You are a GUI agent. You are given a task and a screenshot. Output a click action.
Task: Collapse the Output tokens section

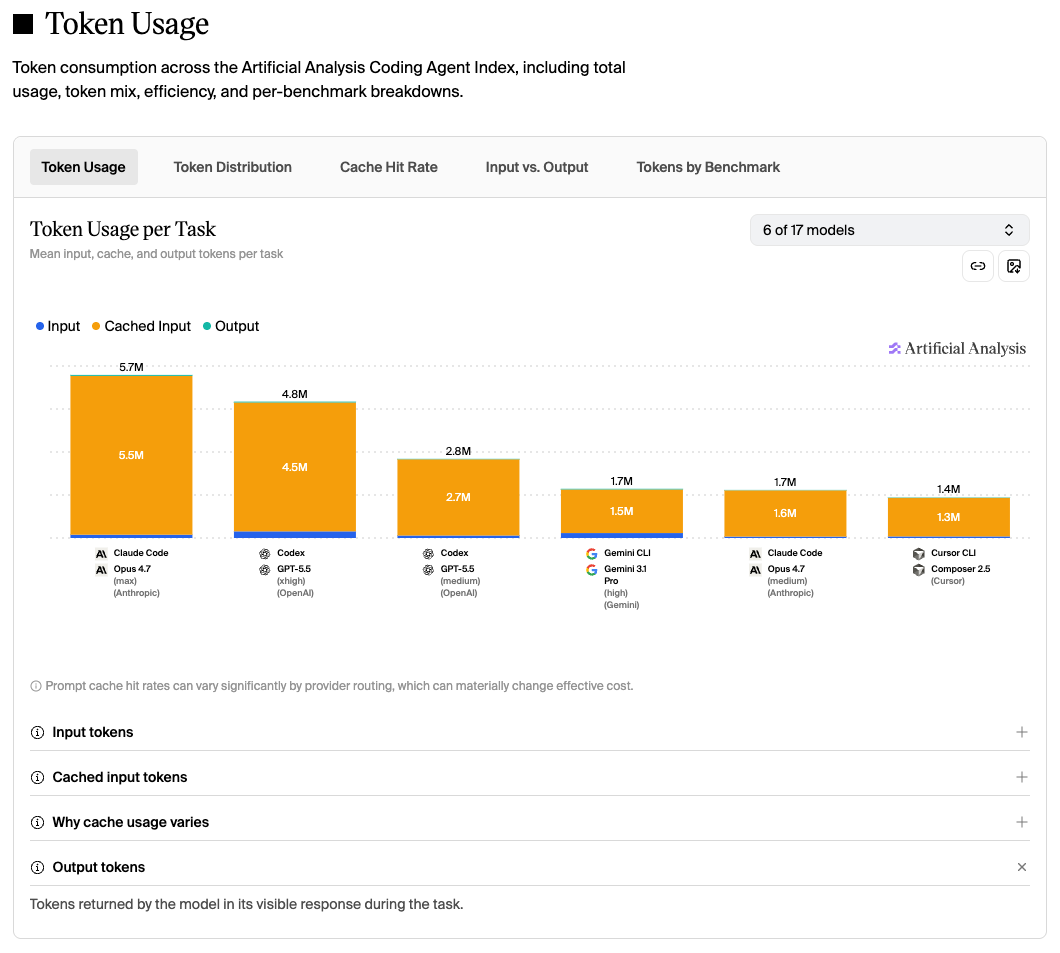coord(529,867)
